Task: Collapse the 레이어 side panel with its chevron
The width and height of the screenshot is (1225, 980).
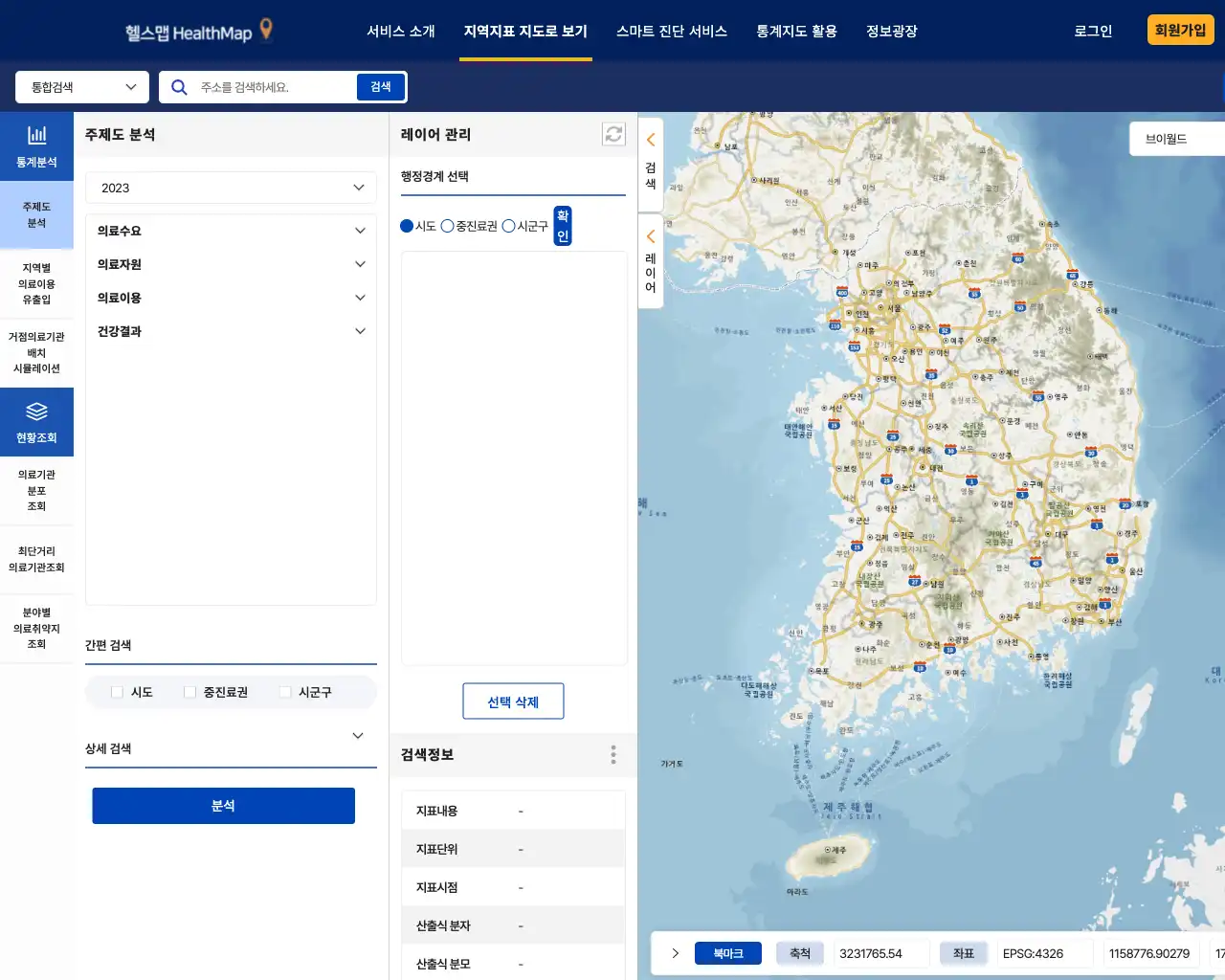Action: pyautogui.click(x=650, y=235)
